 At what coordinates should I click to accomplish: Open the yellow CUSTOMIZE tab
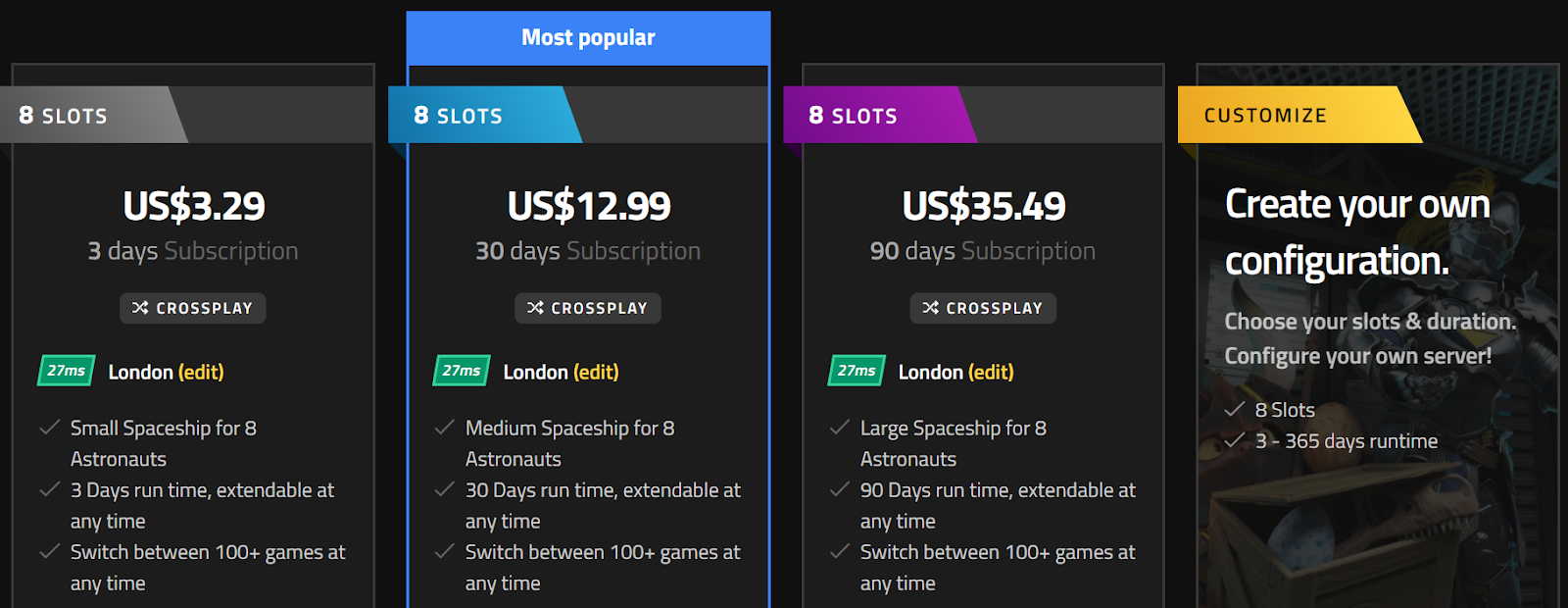[1299, 115]
